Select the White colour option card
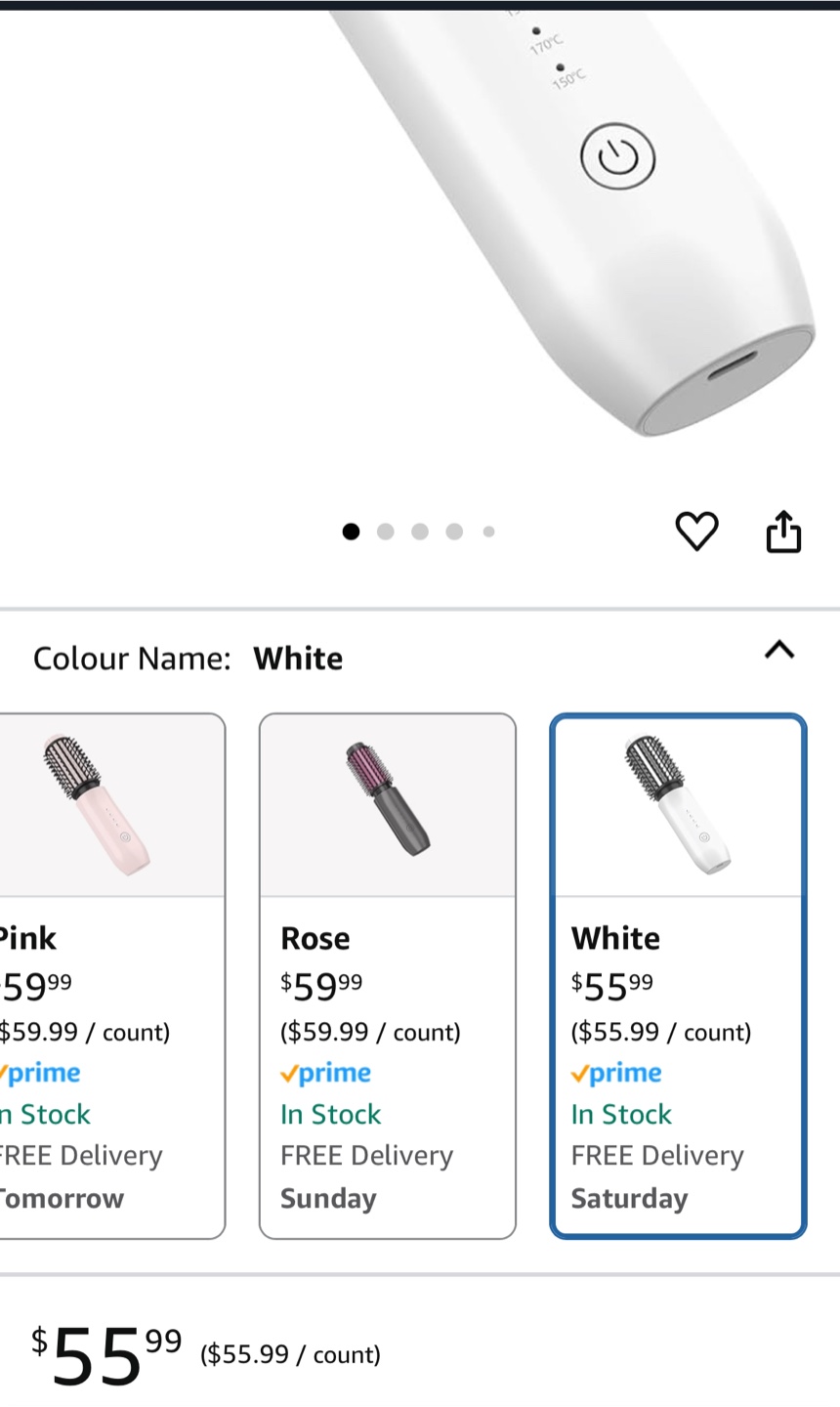The image size is (840, 1407). pos(678,977)
